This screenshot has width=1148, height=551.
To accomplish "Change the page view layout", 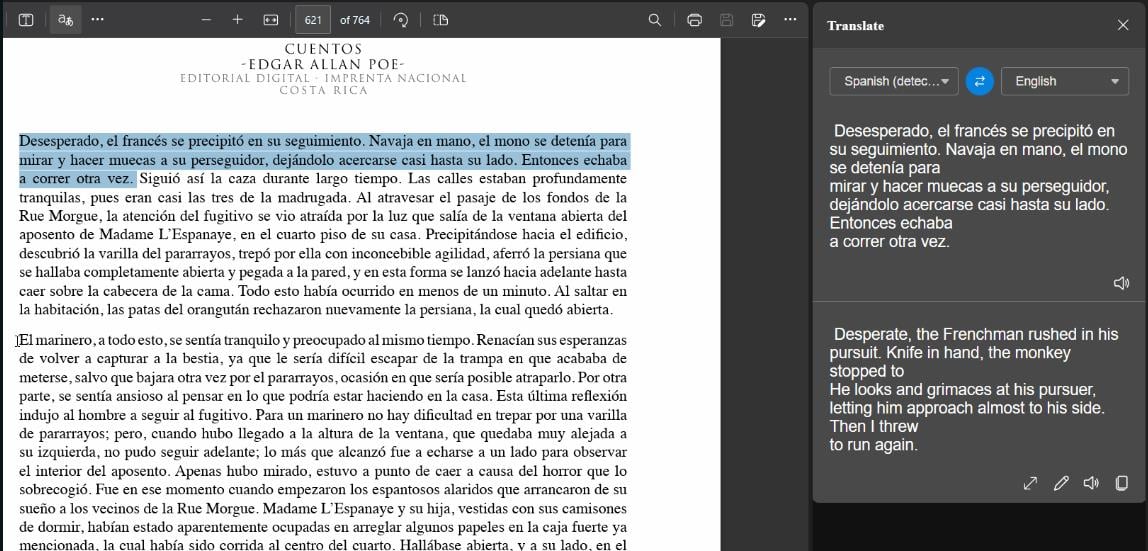I will (440, 20).
